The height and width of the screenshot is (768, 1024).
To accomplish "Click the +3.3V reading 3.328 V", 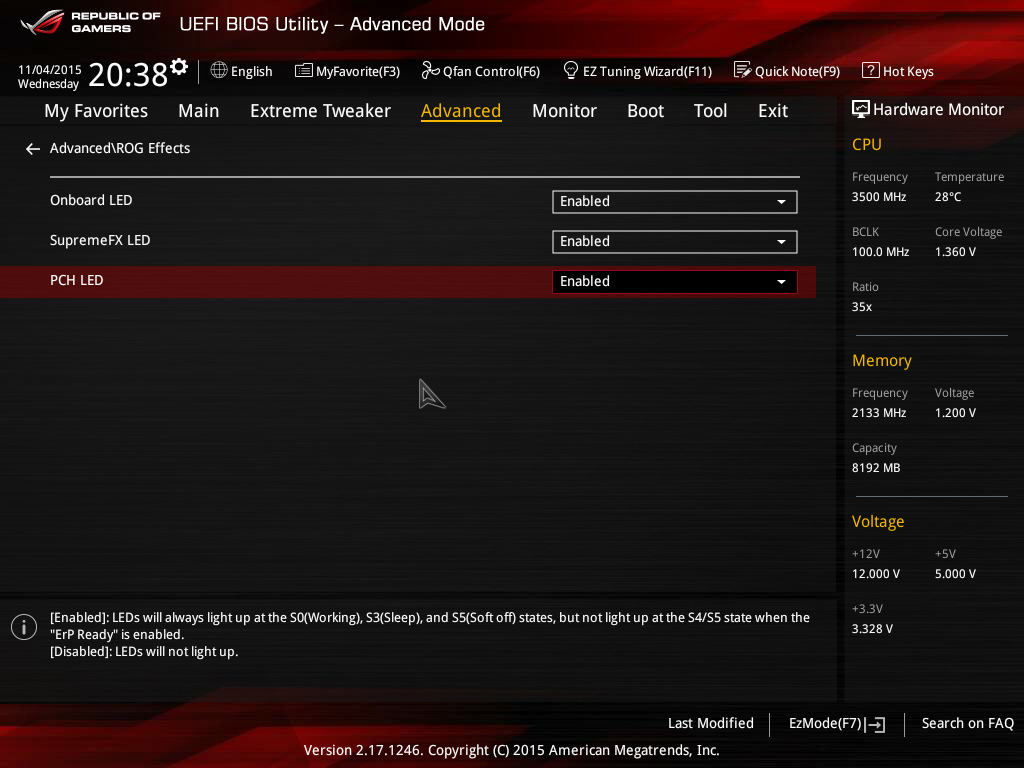I will tap(872, 628).
